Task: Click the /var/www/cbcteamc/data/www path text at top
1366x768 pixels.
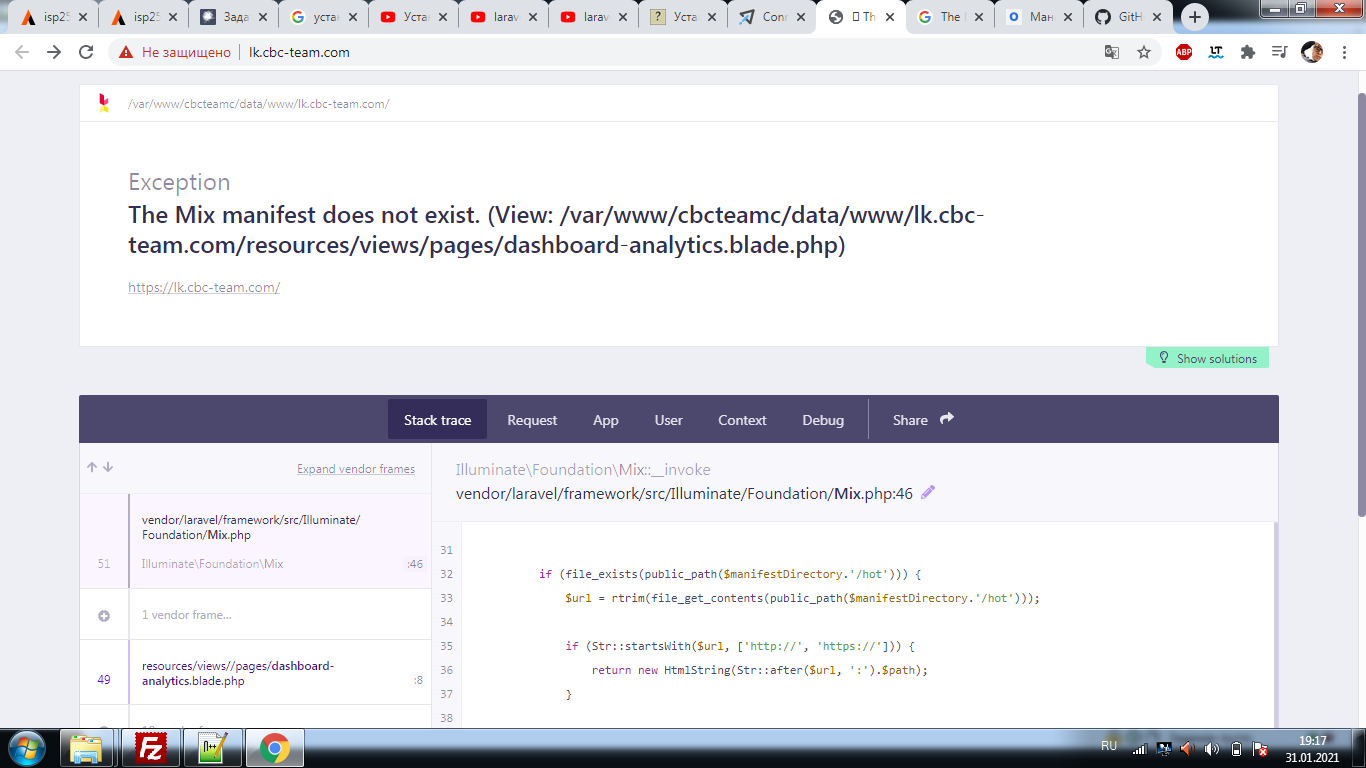Action: pyautogui.click(x=258, y=104)
